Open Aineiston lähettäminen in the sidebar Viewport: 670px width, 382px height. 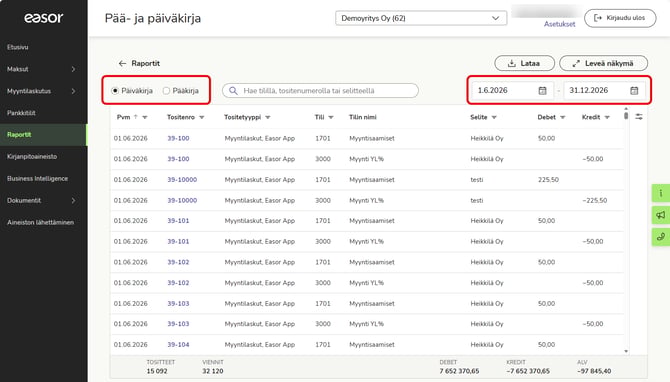click(40, 222)
